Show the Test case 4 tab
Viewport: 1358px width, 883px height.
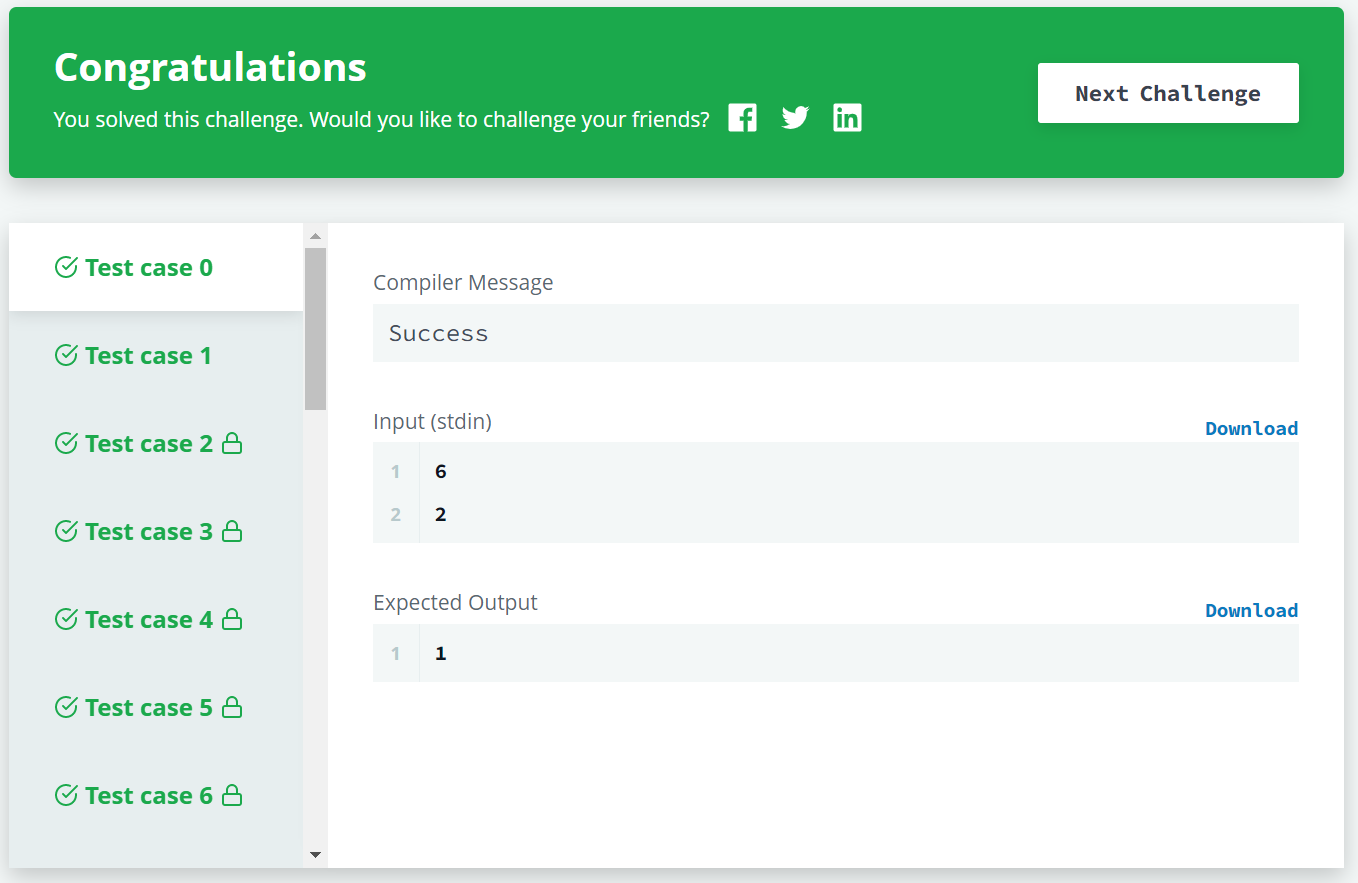click(x=156, y=619)
